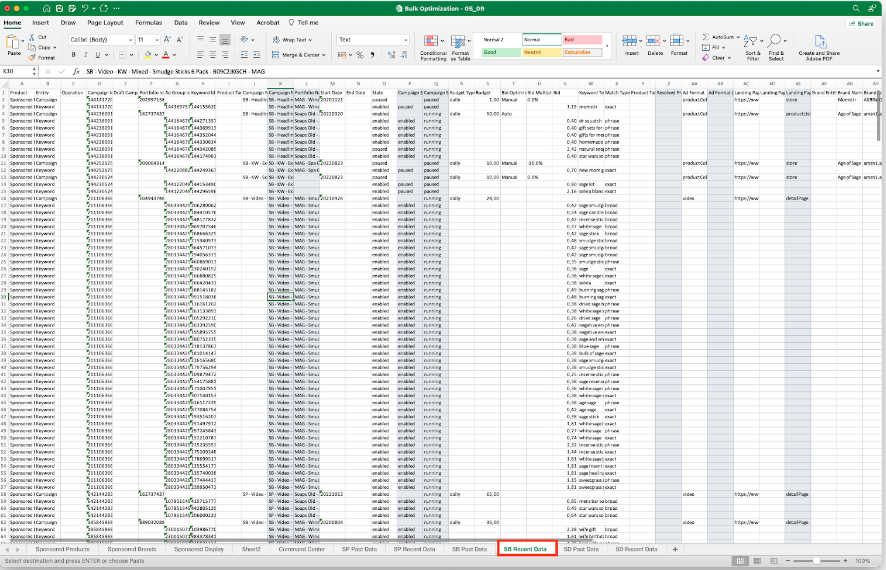Toggle Wrap Text
886x570 pixels.
[289, 40]
